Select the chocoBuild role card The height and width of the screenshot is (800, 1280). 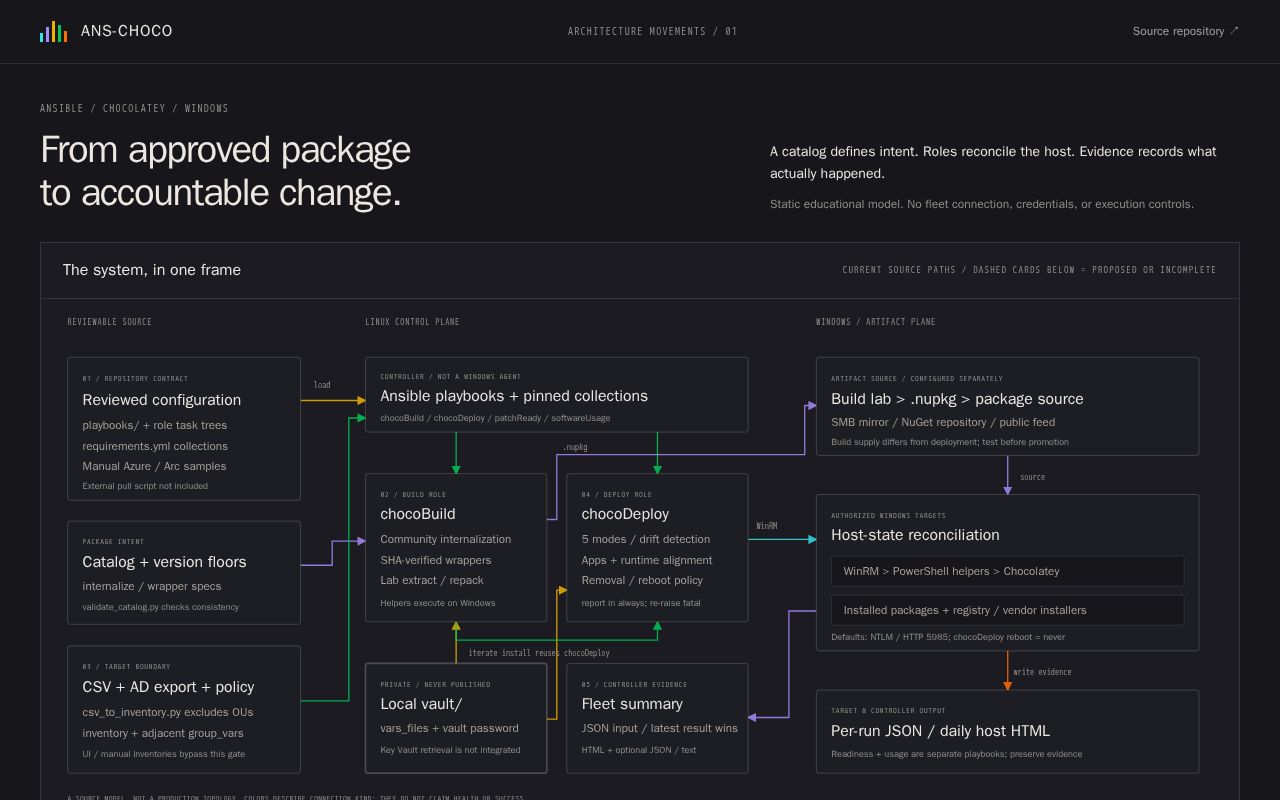pos(456,548)
